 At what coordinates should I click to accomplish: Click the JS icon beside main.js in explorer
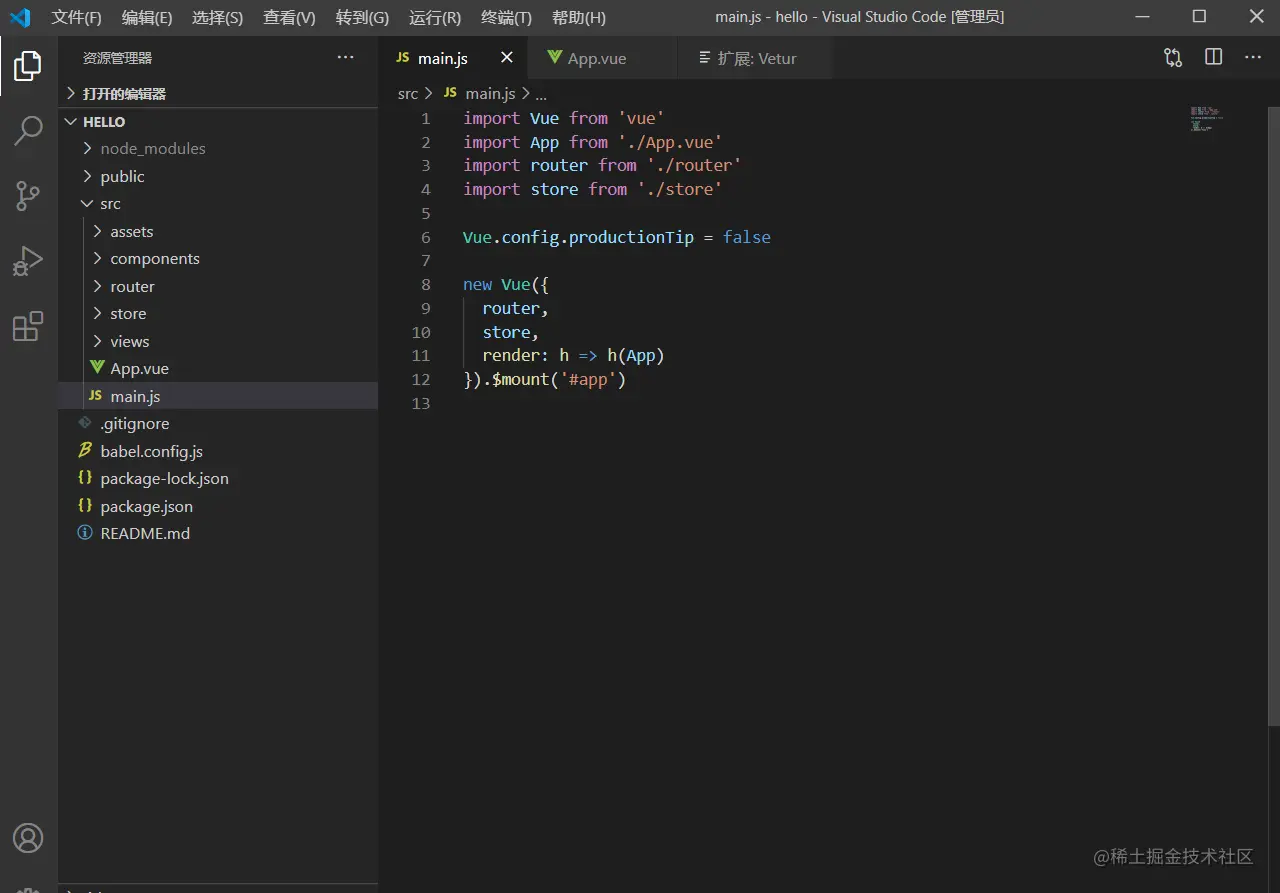96,396
